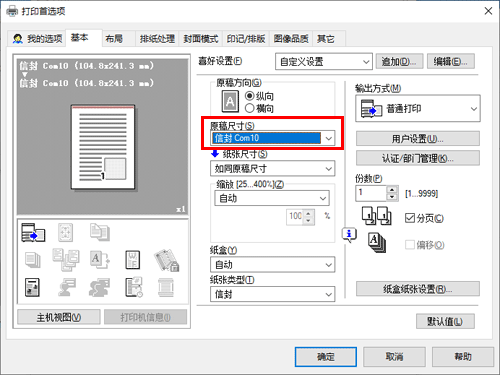Screen dimensions: 500x375
Task: Click the 认证/部门管理 button
Action: pos(418,158)
